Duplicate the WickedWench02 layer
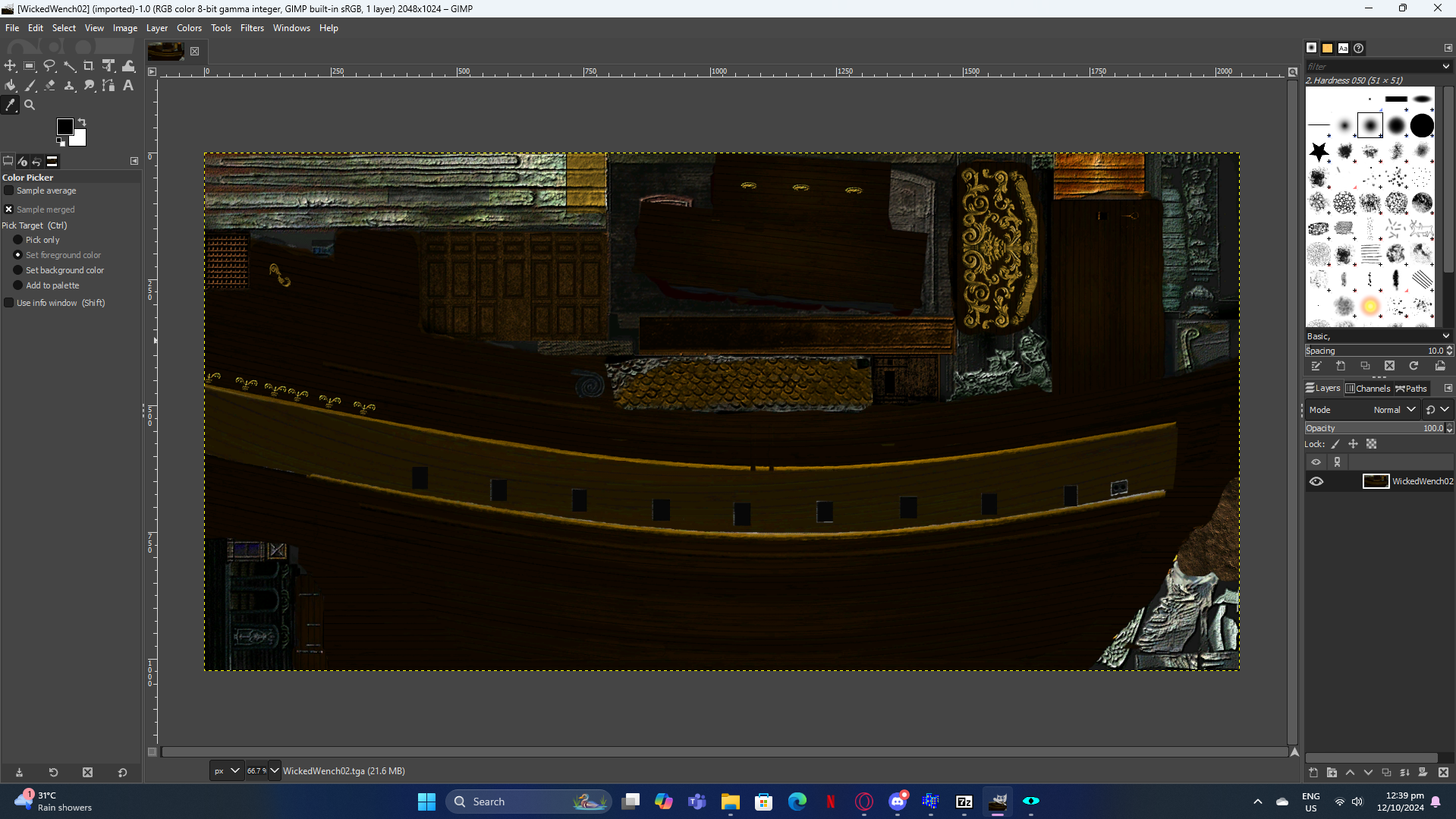This screenshot has height=819, width=1456. click(x=1386, y=773)
